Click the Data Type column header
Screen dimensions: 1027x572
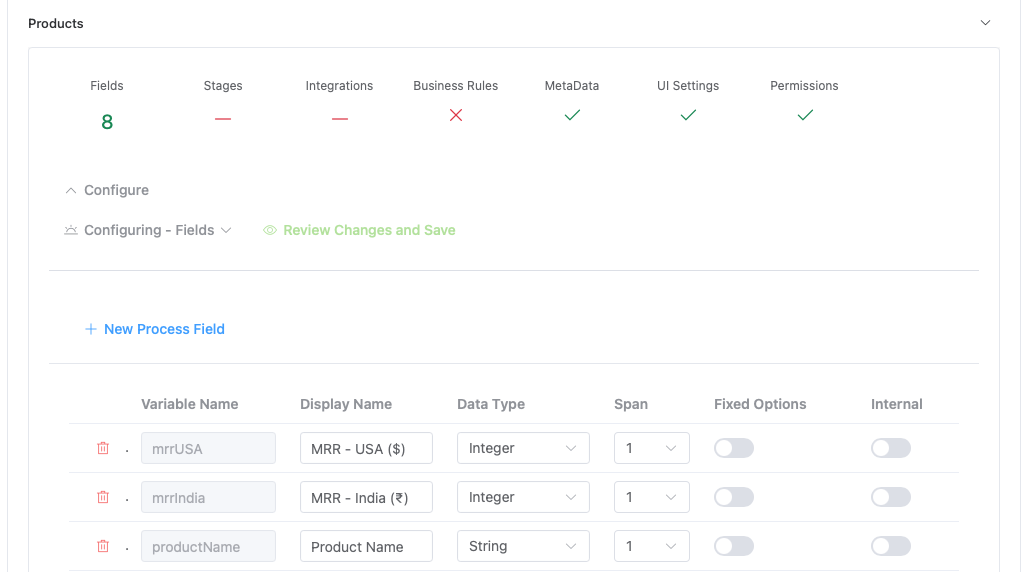(x=491, y=404)
